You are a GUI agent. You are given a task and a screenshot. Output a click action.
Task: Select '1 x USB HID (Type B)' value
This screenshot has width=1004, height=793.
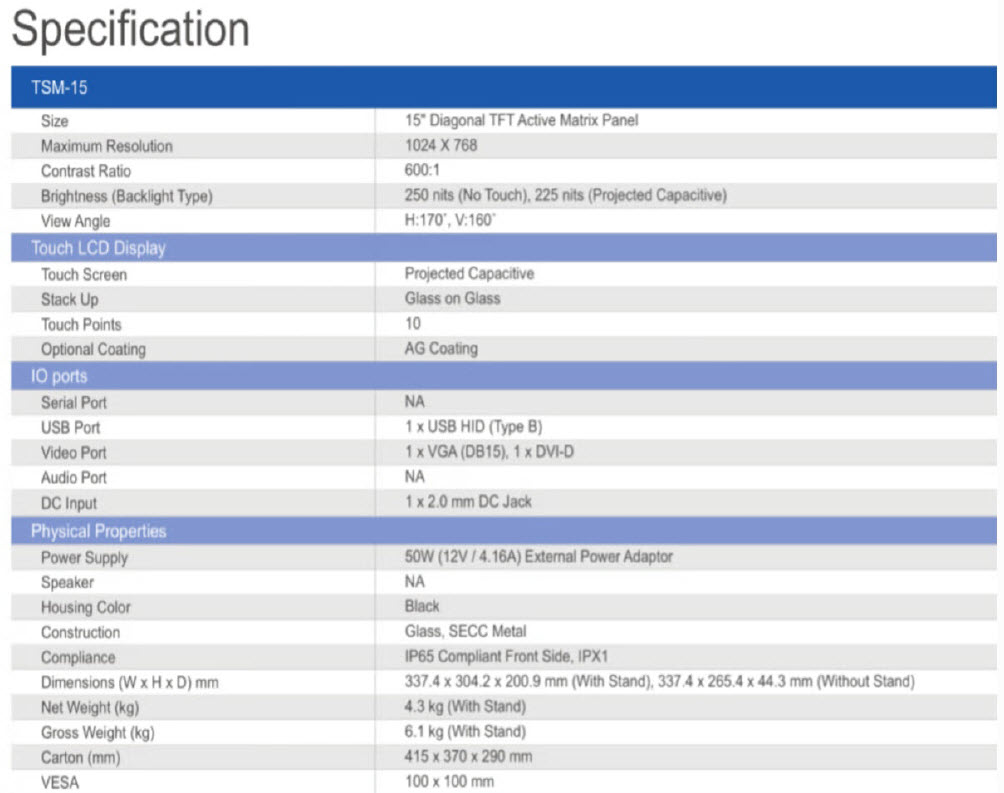coord(474,427)
